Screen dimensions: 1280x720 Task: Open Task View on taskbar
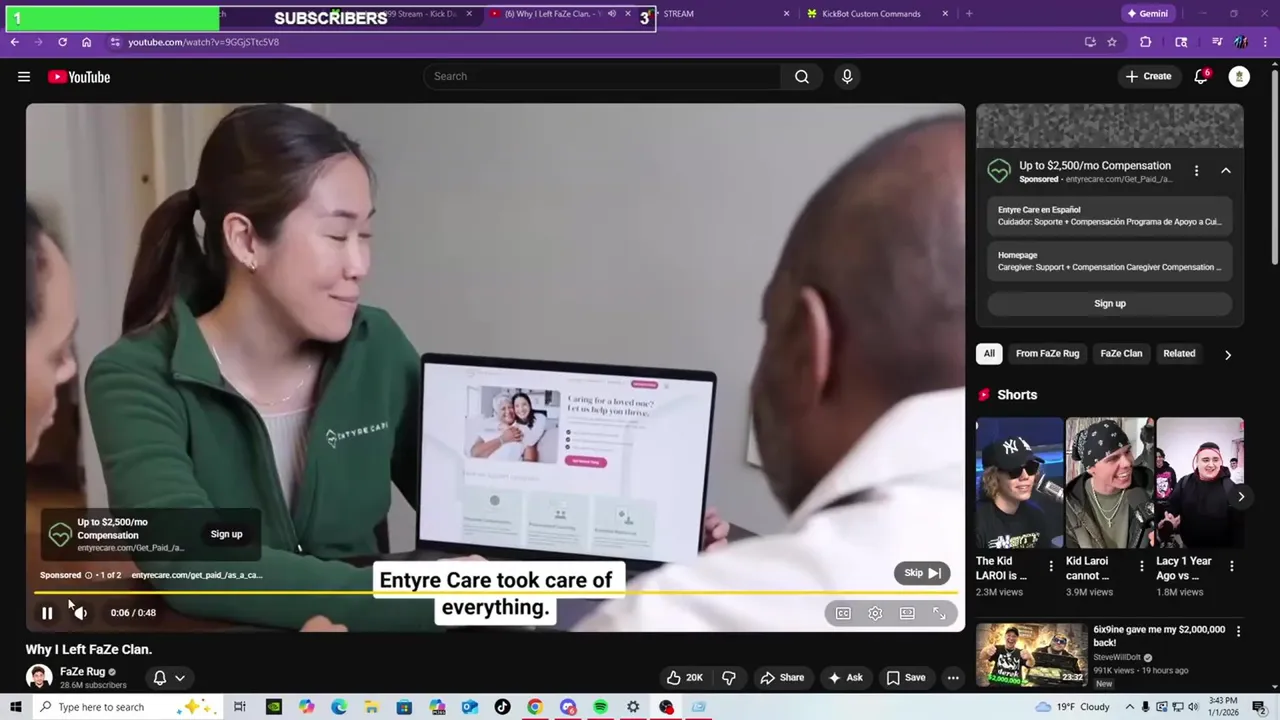coord(240,707)
